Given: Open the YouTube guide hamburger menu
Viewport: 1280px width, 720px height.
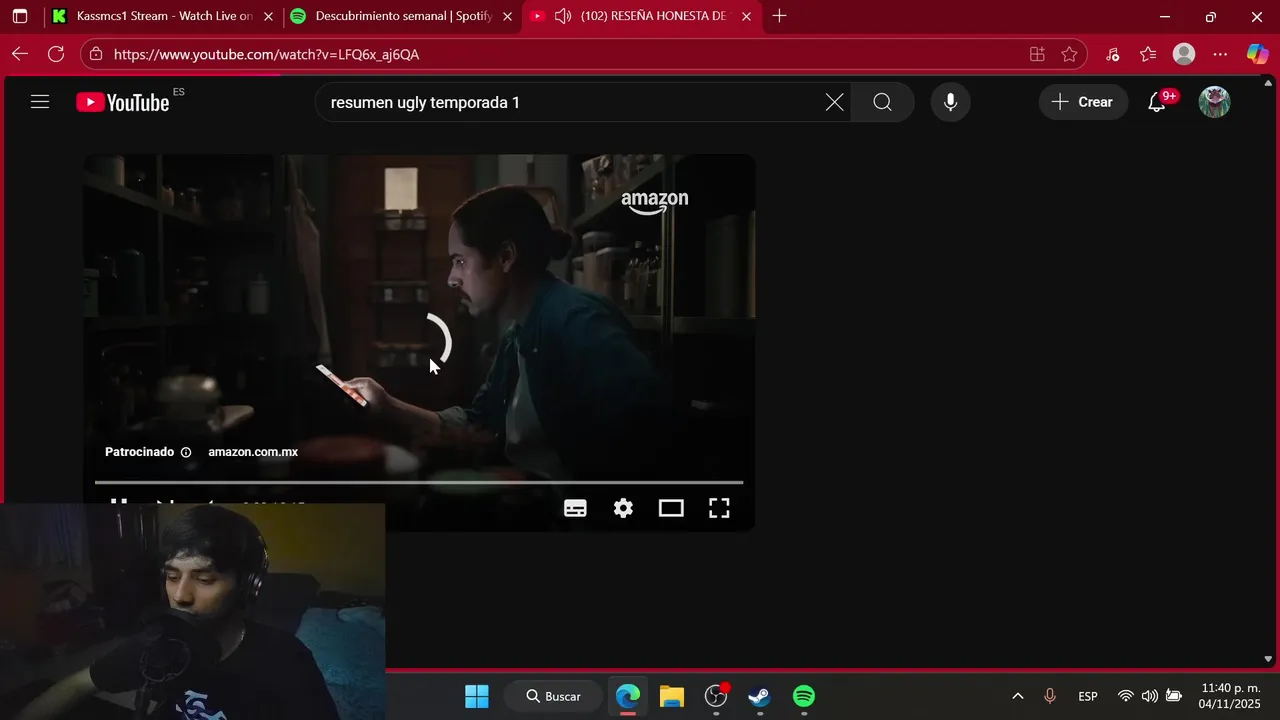Looking at the screenshot, I should tap(40, 102).
